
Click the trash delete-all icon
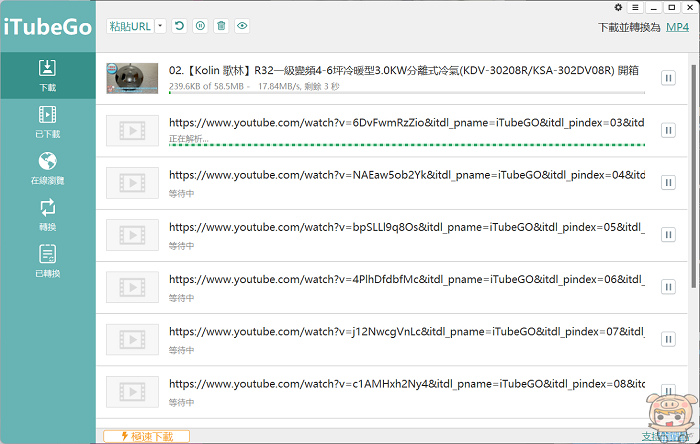(x=221, y=26)
